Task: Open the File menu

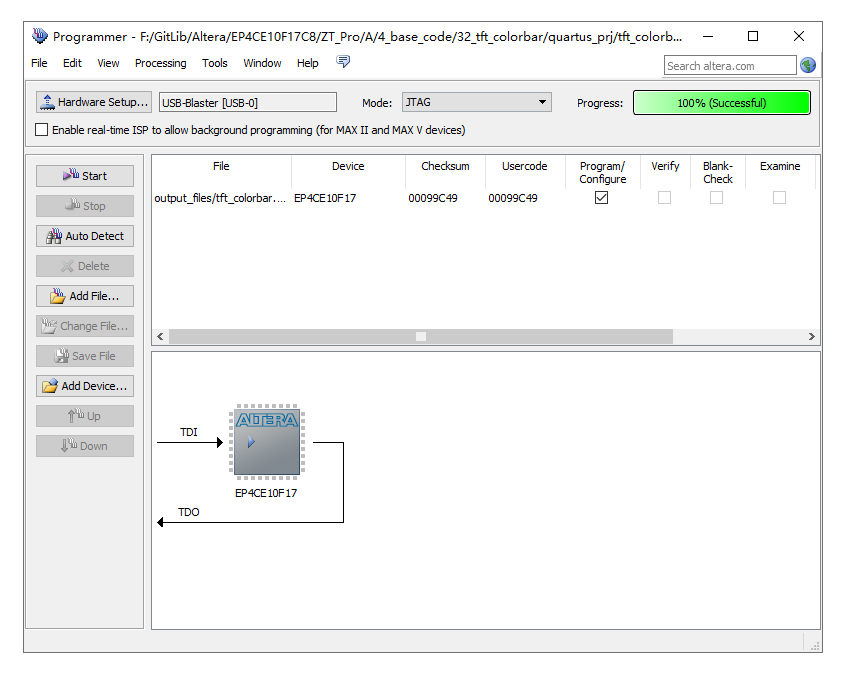Action: [x=39, y=63]
